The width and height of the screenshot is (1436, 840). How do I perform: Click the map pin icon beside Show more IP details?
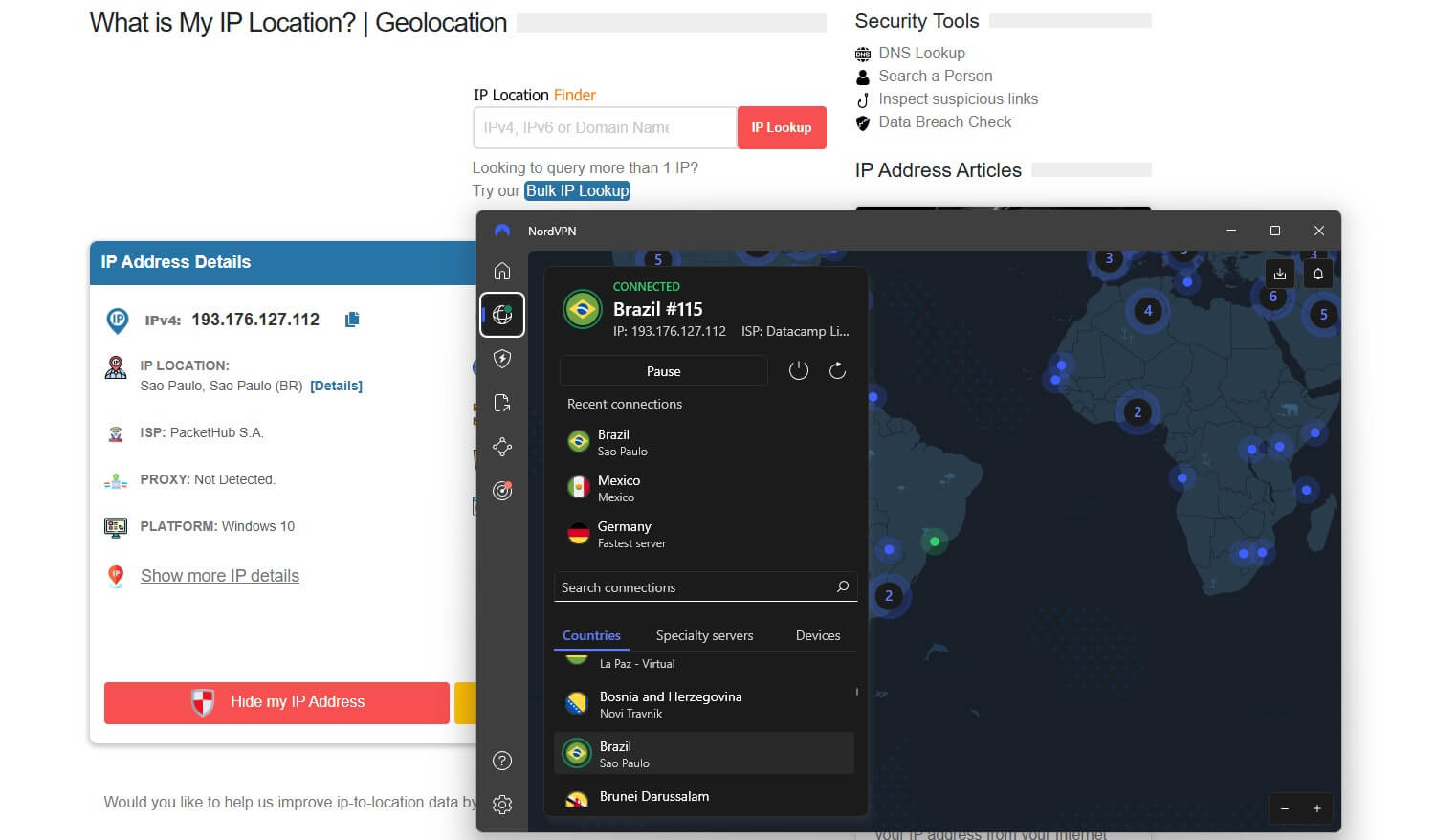tap(116, 575)
